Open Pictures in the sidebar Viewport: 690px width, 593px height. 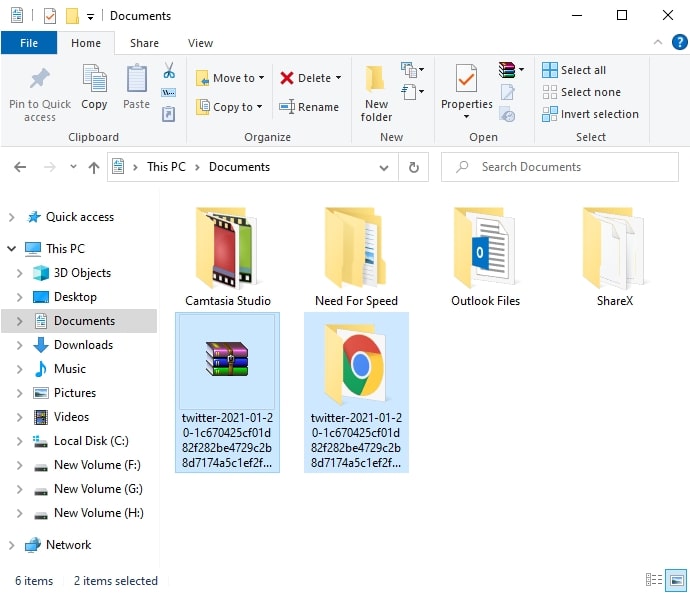coord(75,393)
